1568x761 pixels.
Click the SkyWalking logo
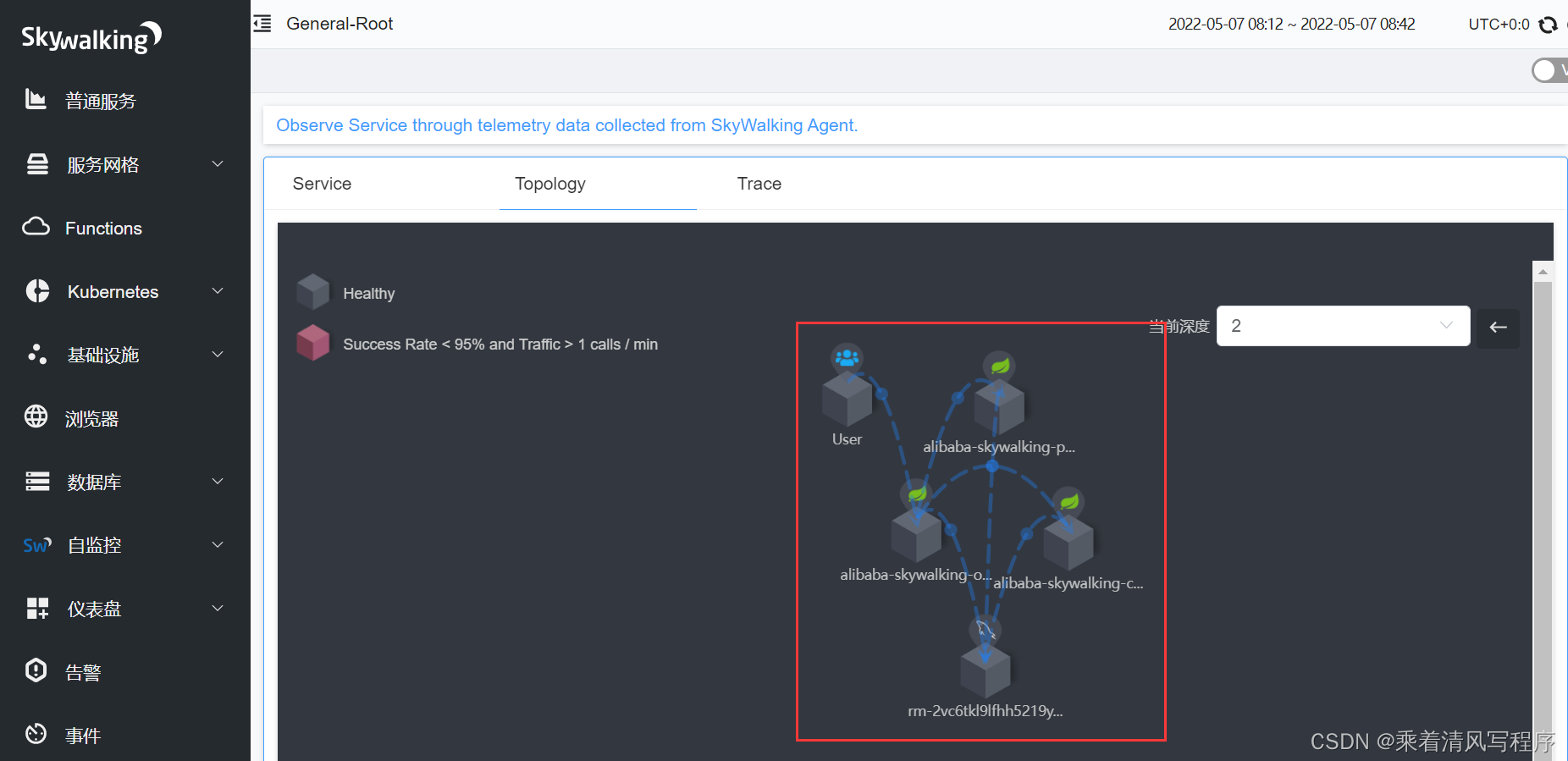tap(91, 37)
